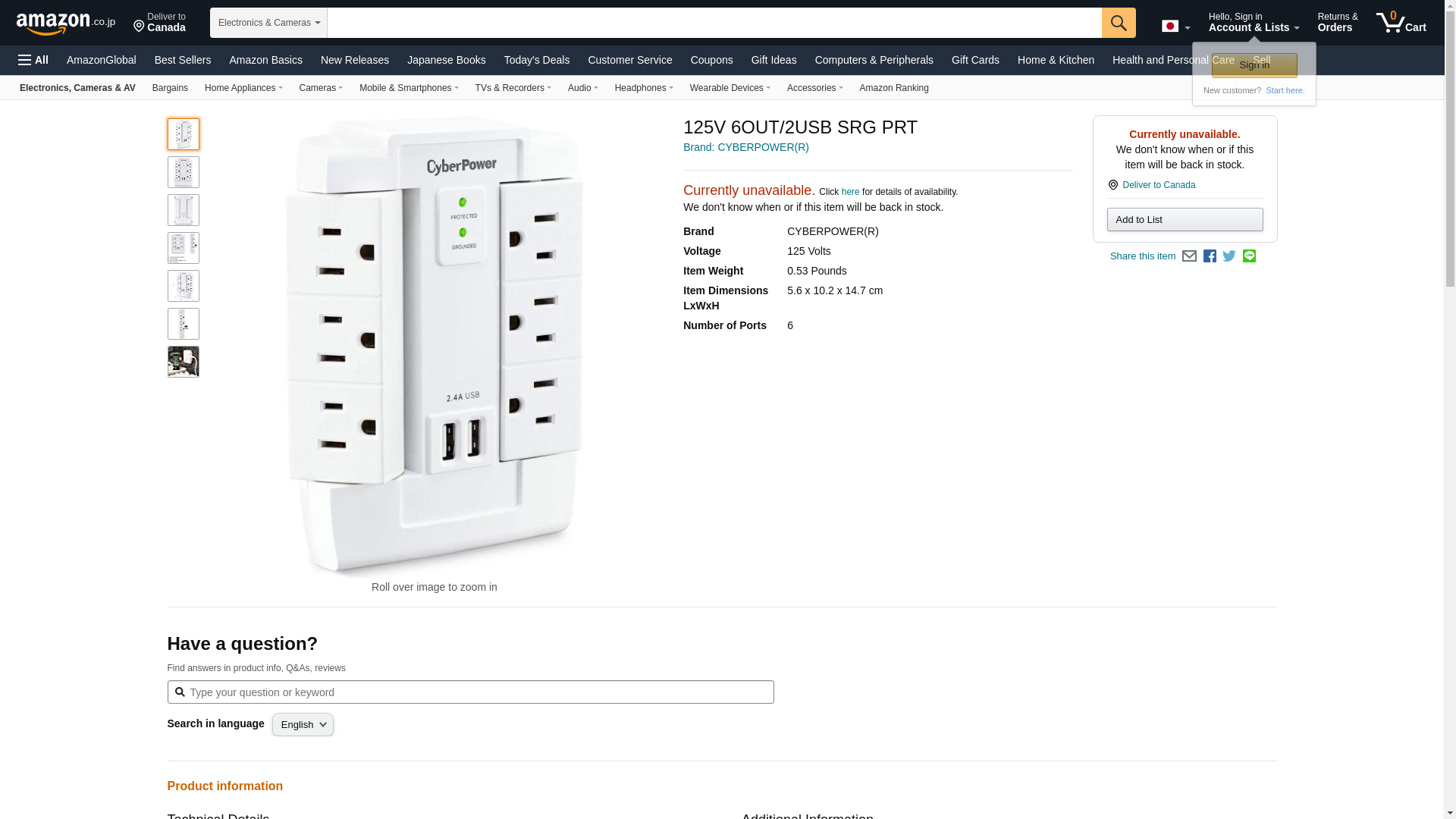Image resolution: width=1456 pixels, height=819 pixels.
Task: Share item on Facebook icon
Action: pos(1210,256)
